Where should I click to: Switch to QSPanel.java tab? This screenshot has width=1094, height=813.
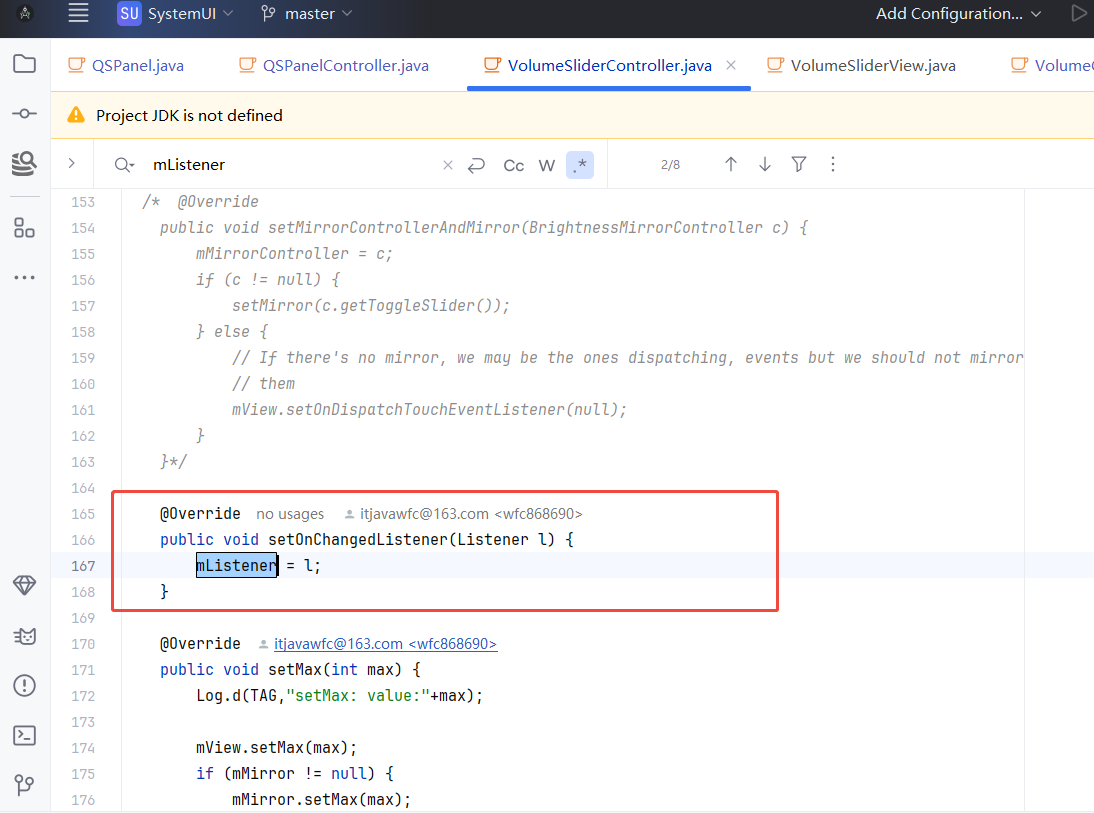tap(126, 65)
